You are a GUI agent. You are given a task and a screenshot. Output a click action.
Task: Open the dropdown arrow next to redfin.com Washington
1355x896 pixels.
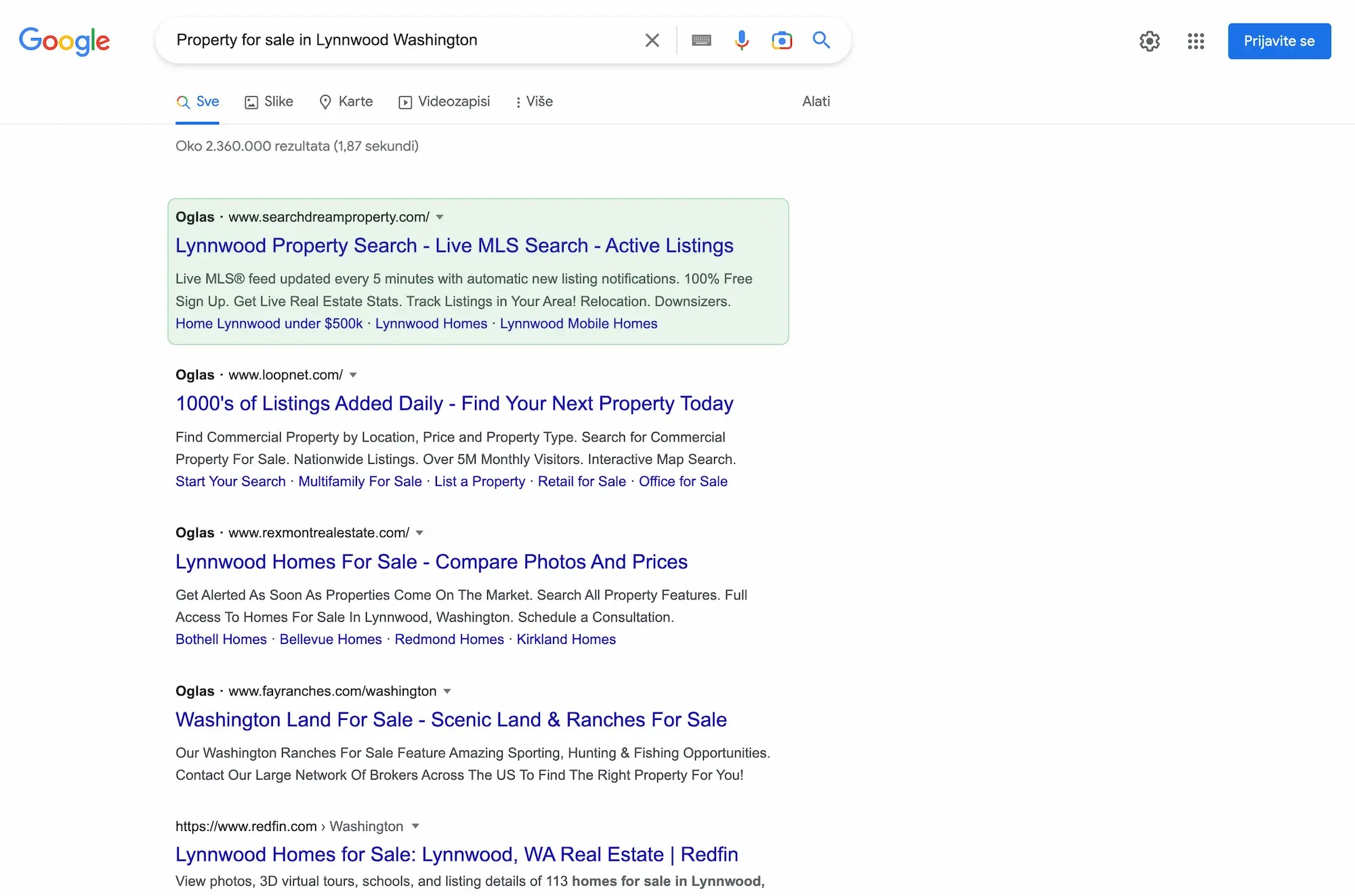click(x=415, y=826)
